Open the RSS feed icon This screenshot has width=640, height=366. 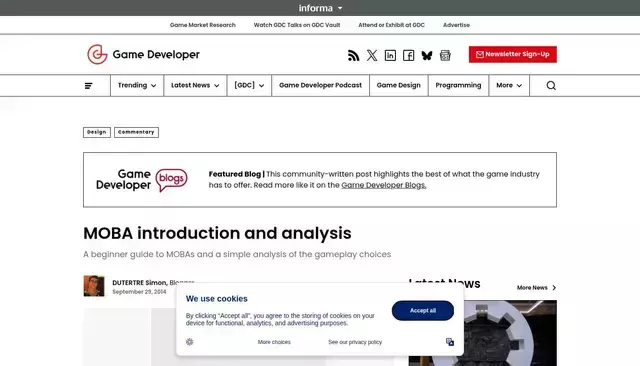coord(353,55)
